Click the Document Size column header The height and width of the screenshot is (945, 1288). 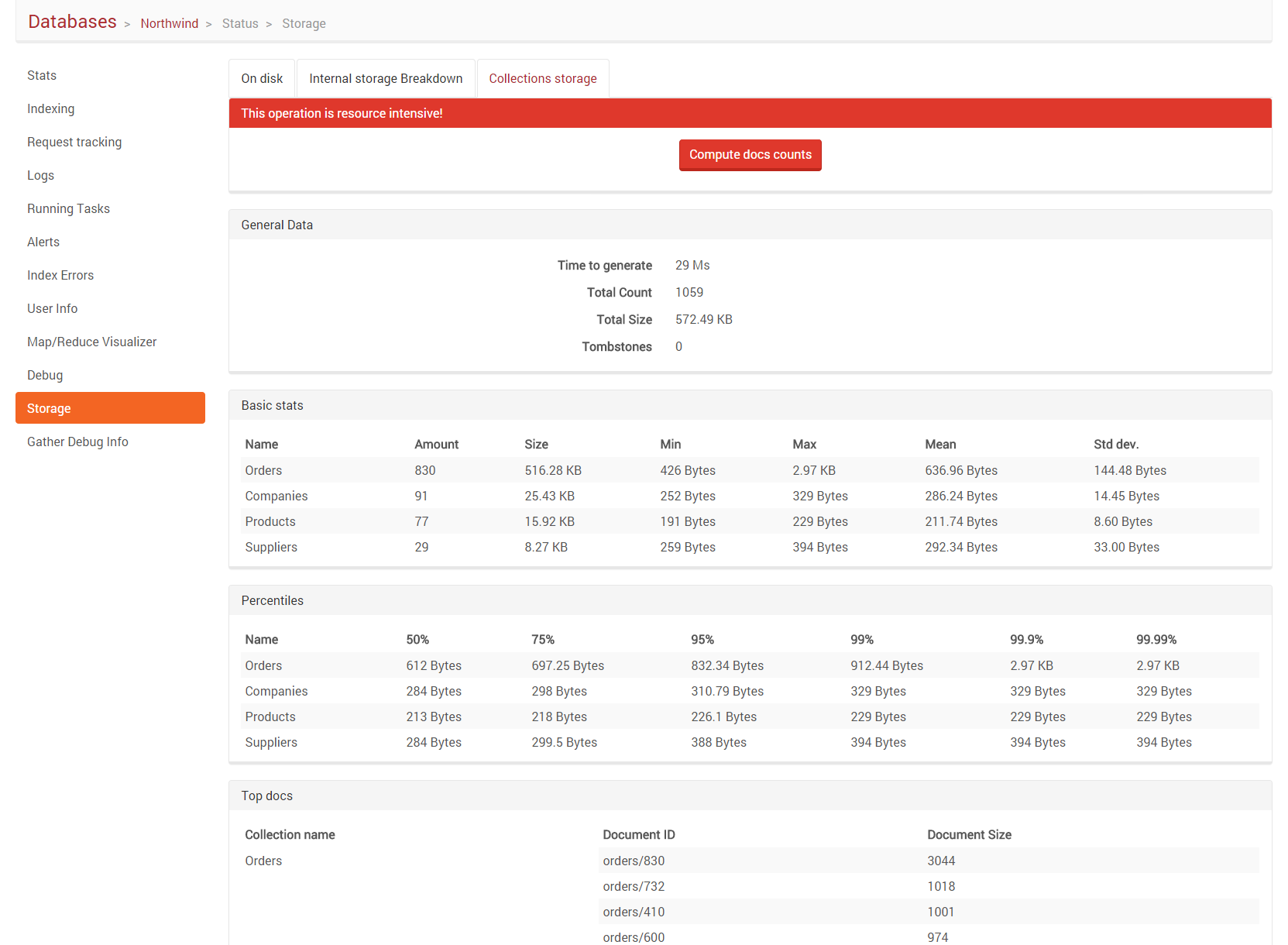pos(969,834)
